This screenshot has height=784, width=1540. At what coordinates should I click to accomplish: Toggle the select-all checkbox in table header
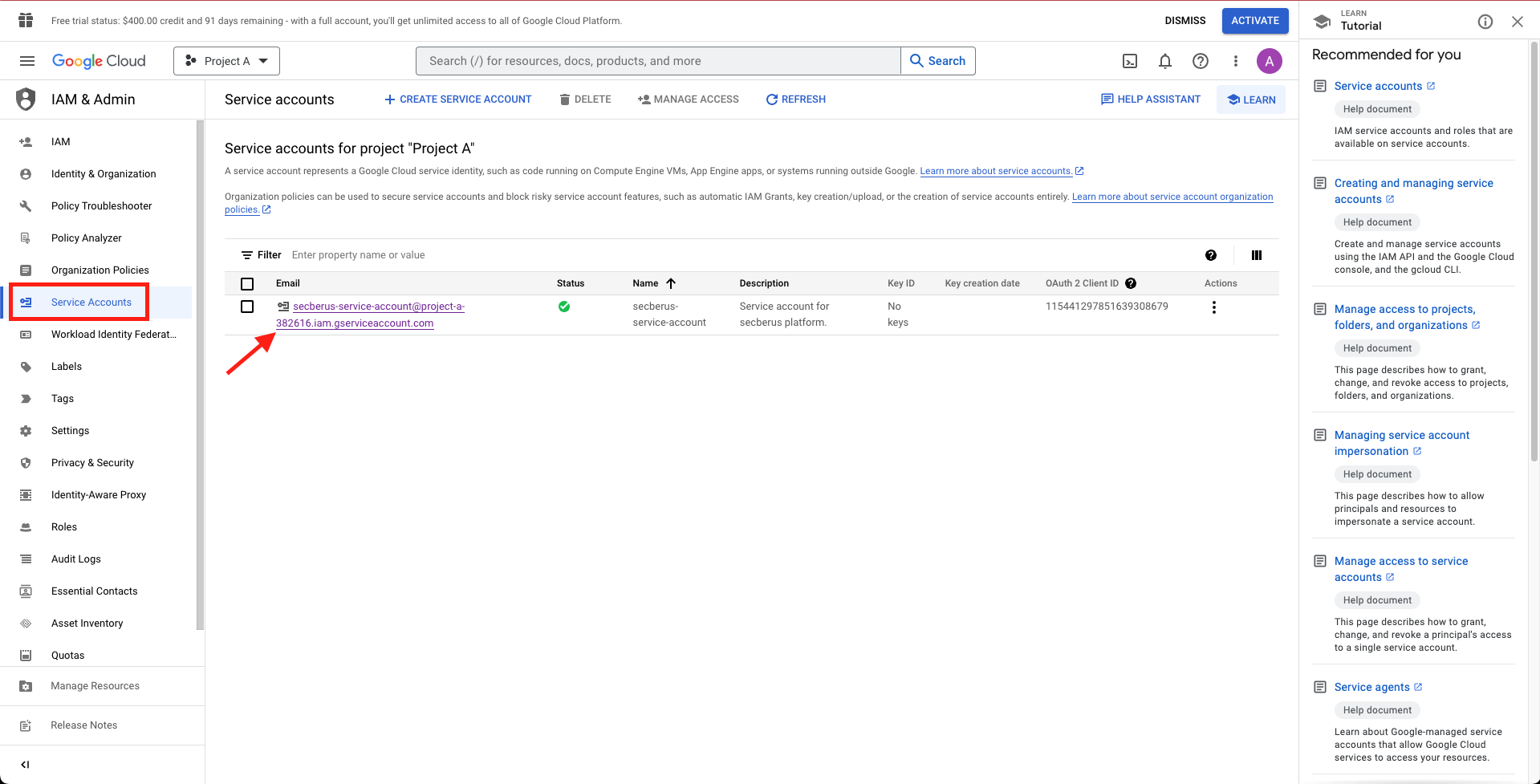coord(247,284)
